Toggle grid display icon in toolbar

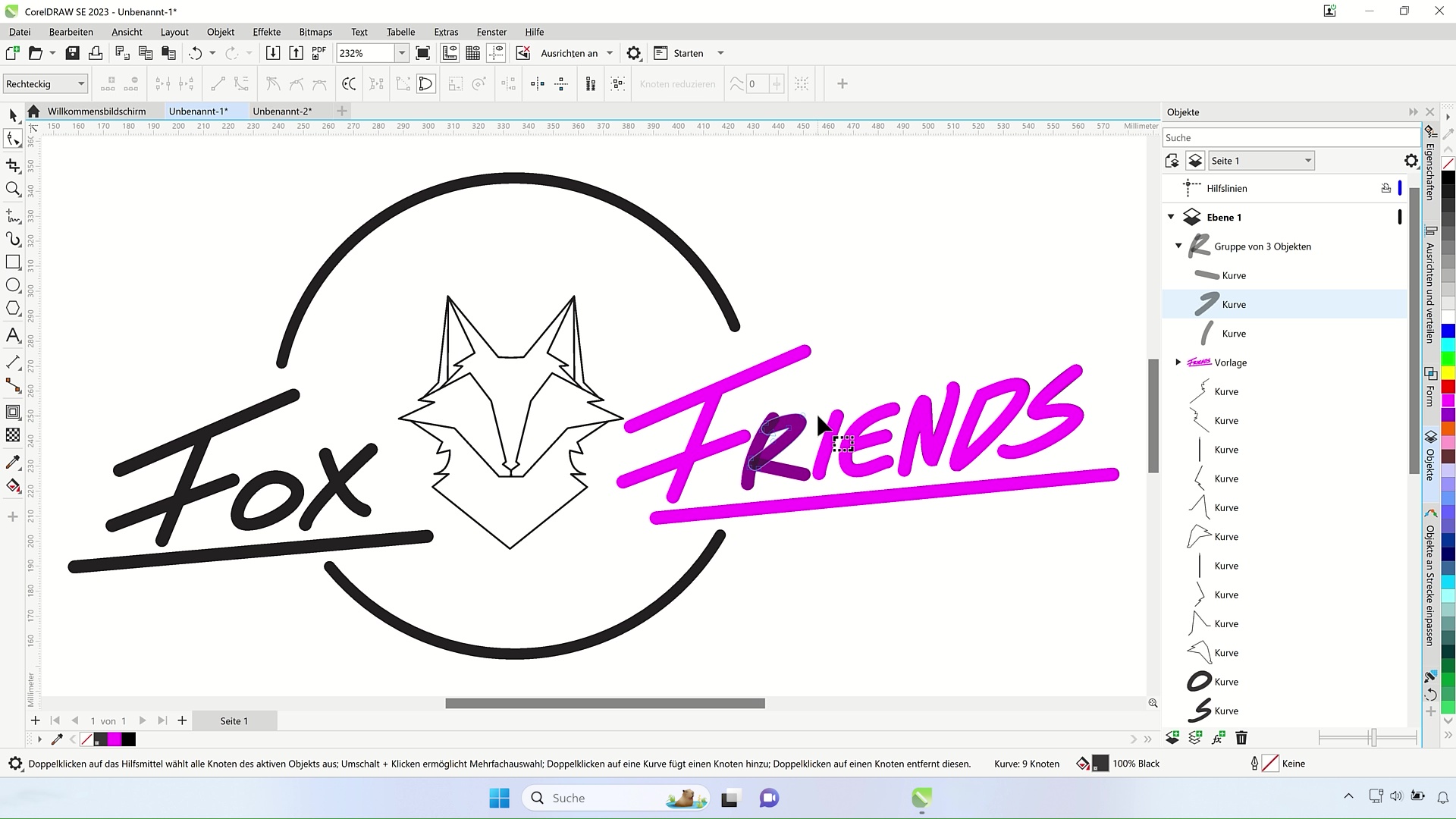click(x=473, y=53)
